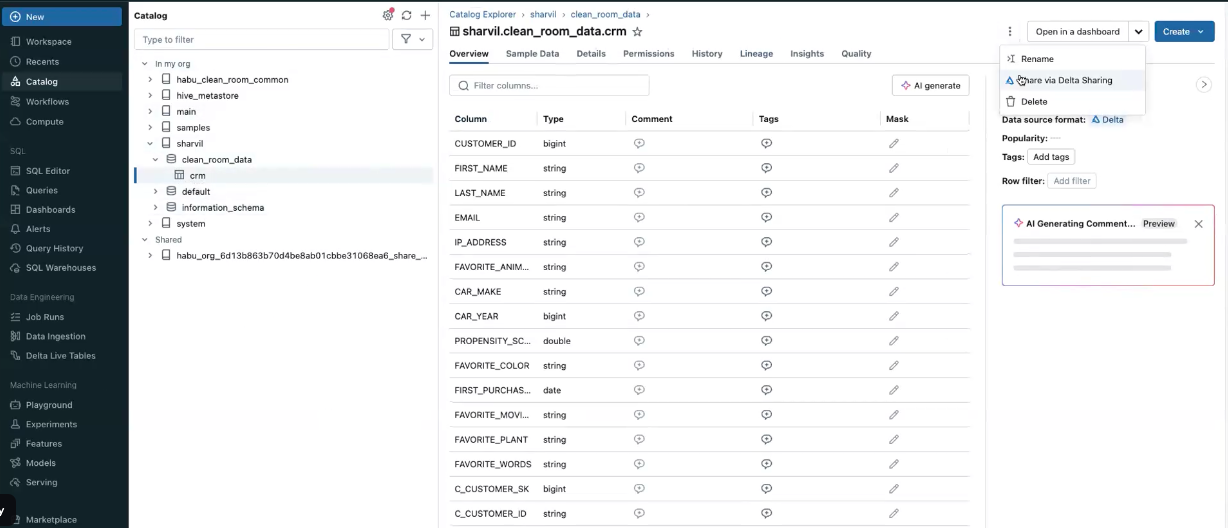This screenshot has height=528, width=1228.
Task: Add a tag to the FIRST_NAME column
Action: pyautogui.click(x=766, y=169)
